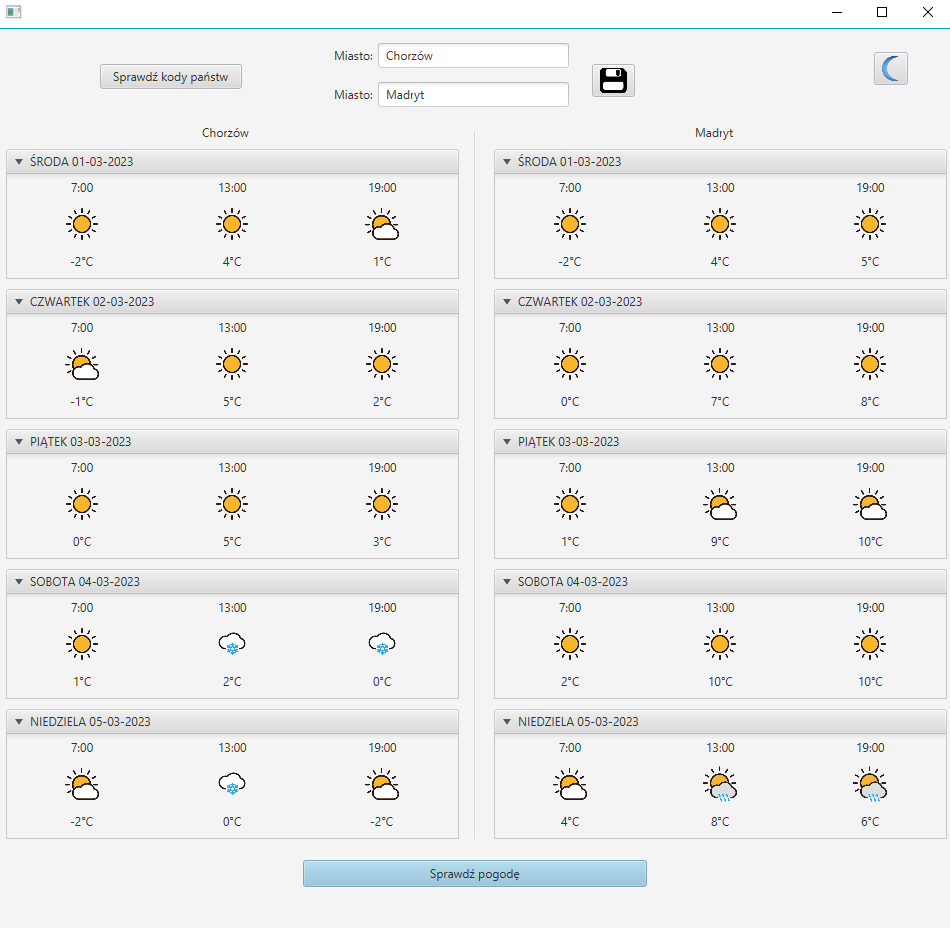Toggle dark mode with the moon button
The width and height of the screenshot is (950, 928).
(891, 68)
